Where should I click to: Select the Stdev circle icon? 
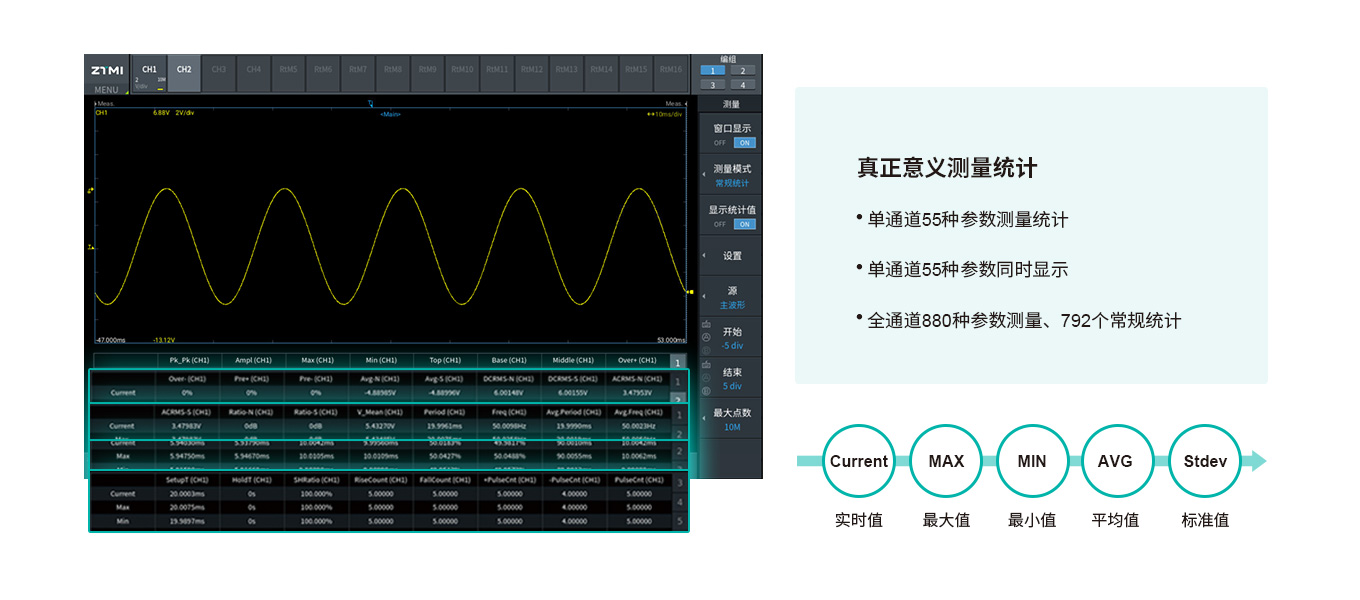click(x=1204, y=461)
